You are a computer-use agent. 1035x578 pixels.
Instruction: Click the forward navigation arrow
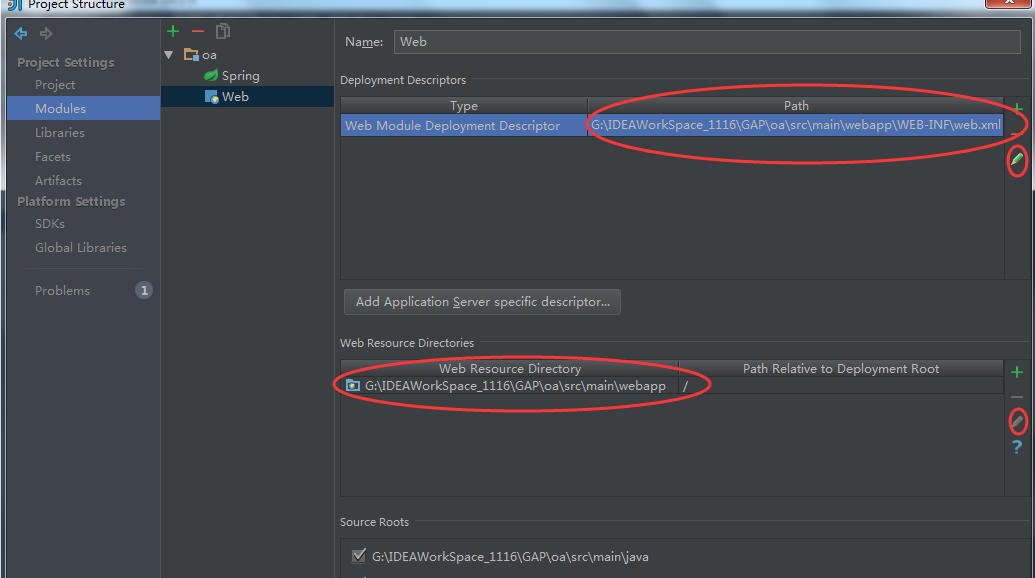[x=46, y=33]
